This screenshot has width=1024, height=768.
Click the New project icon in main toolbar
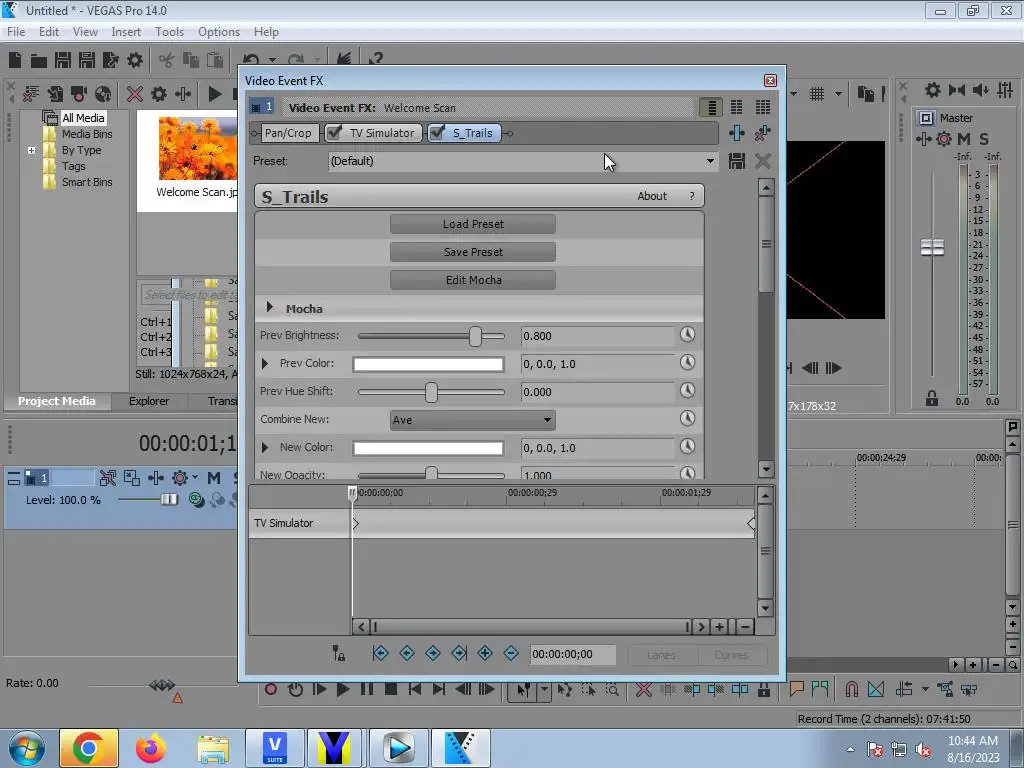(15, 60)
